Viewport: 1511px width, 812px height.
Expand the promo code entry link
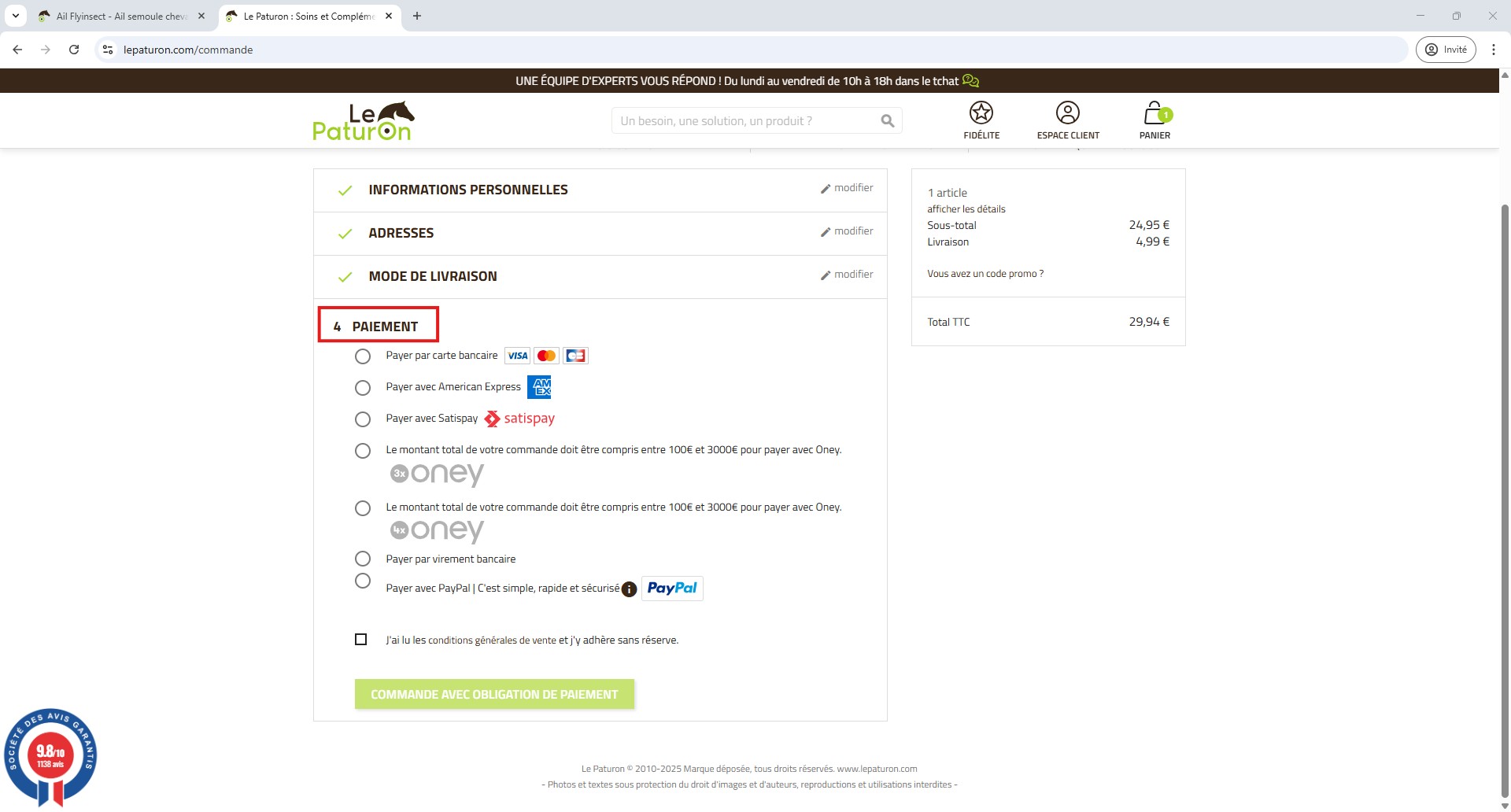click(x=985, y=274)
